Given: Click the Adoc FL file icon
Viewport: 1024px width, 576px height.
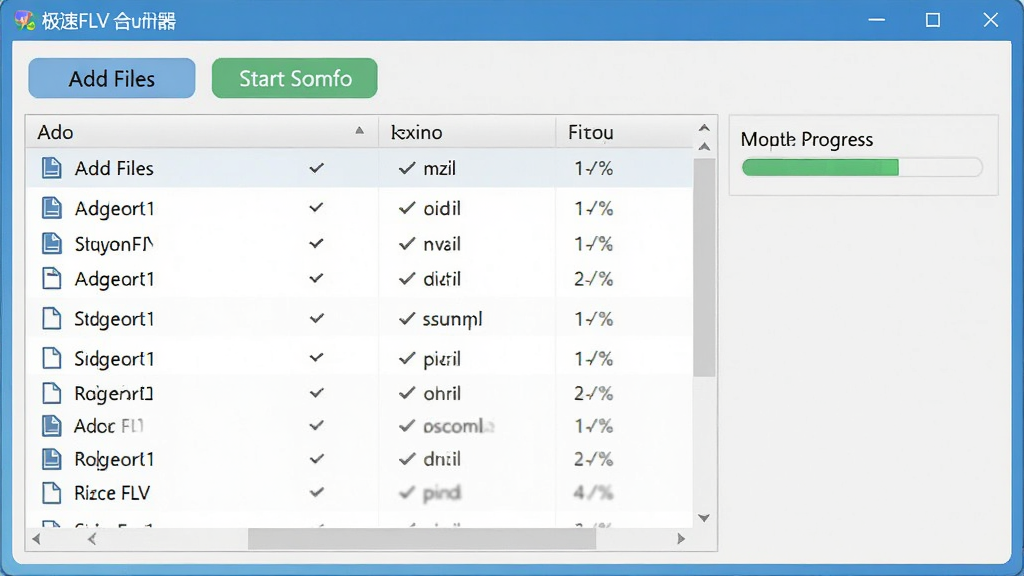Looking at the screenshot, I should 52,426.
